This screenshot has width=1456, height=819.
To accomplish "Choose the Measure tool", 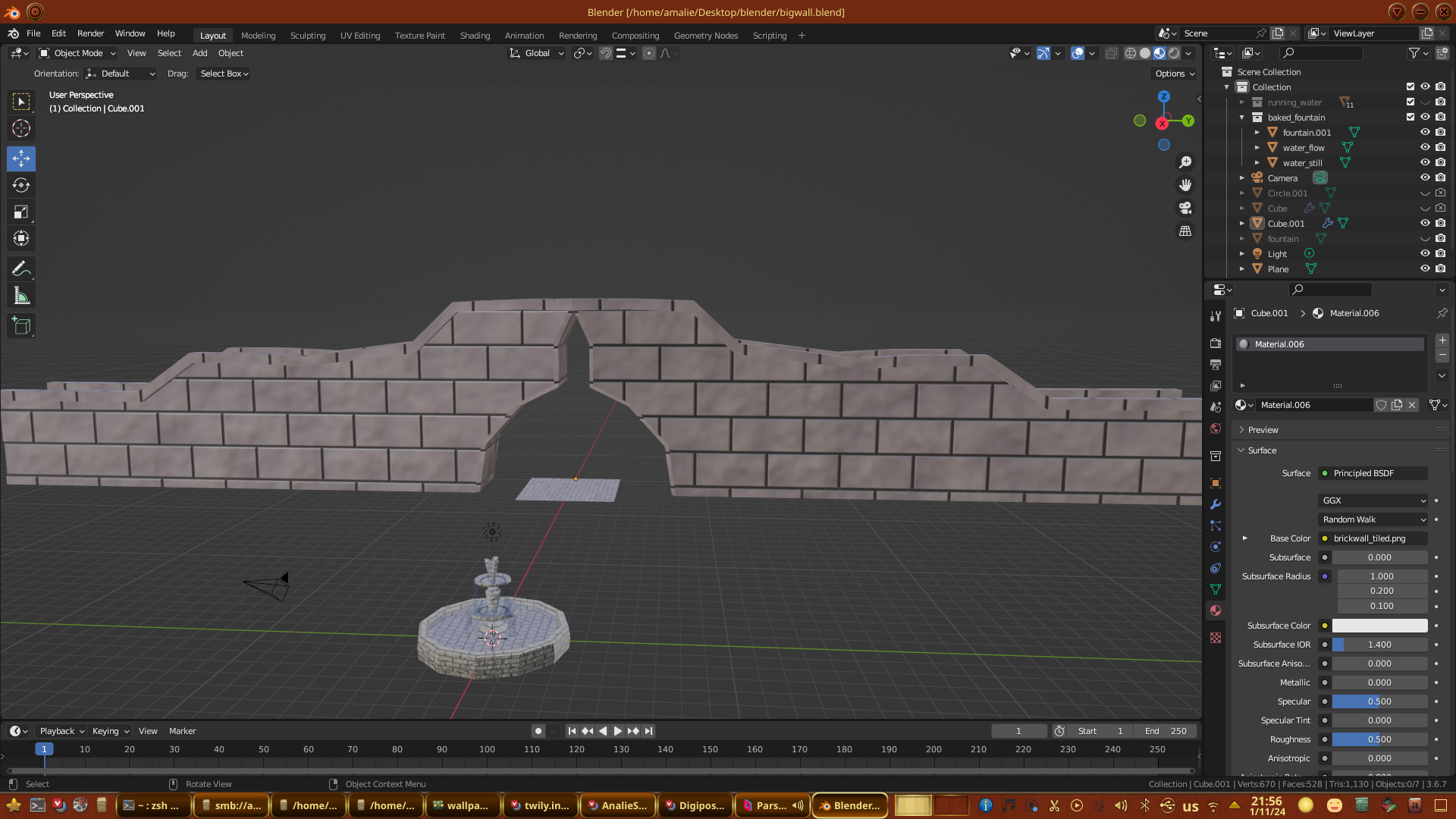I will pyautogui.click(x=21, y=297).
